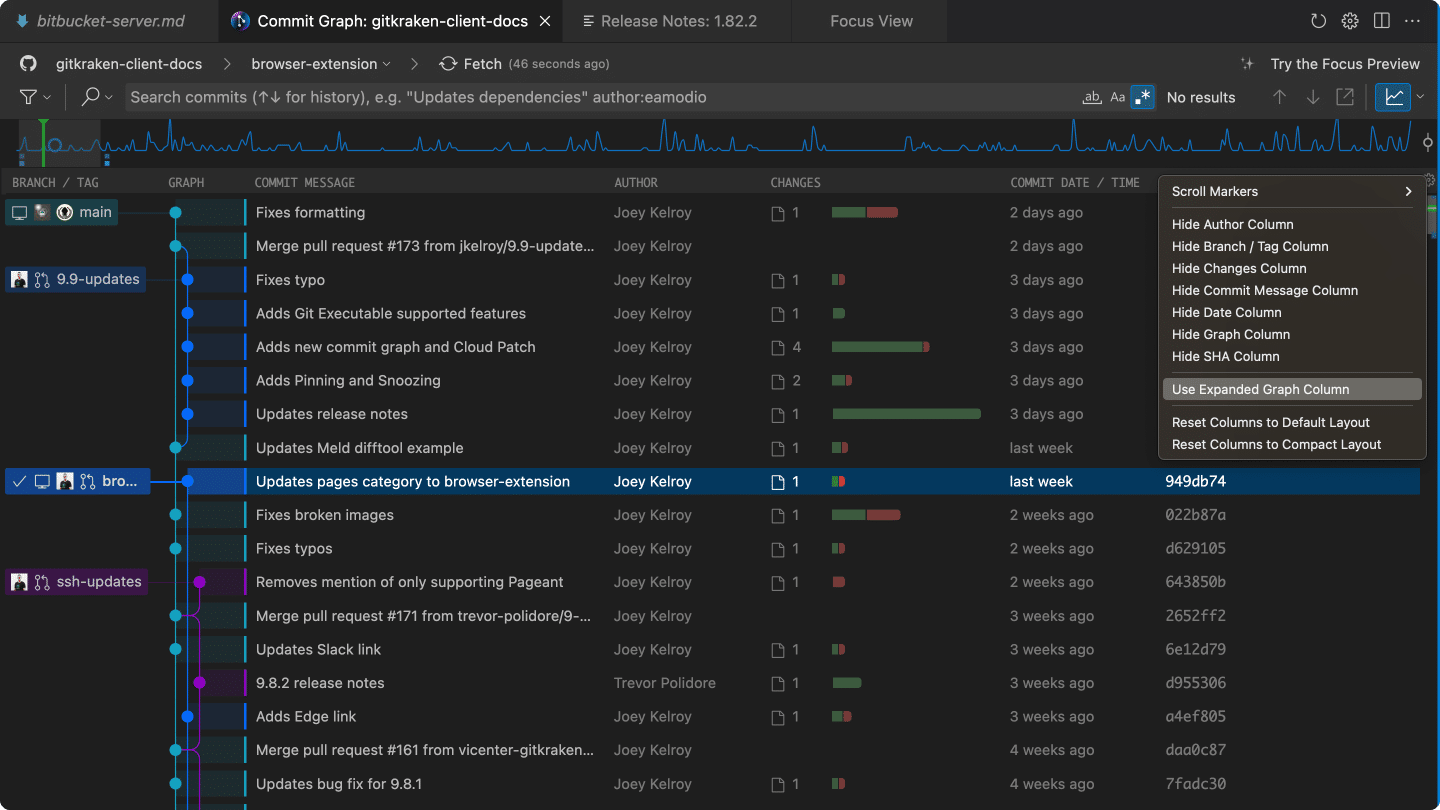The image size is (1440, 810).
Task: Click the search commits input field
Action: pos(600,97)
